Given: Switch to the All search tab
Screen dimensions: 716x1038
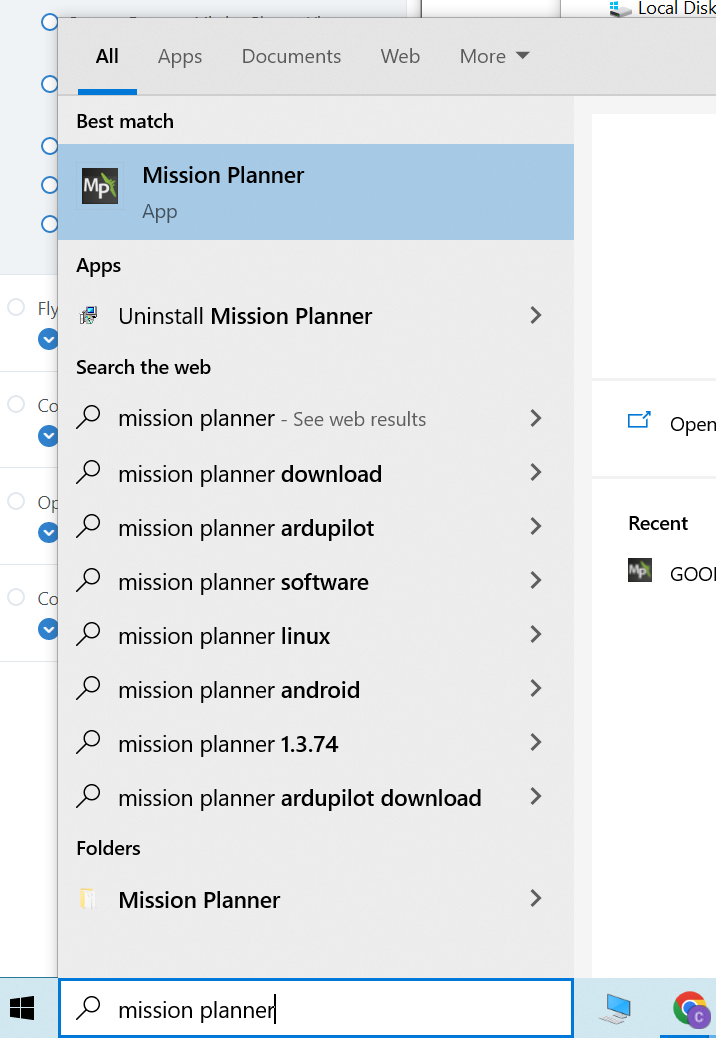Looking at the screenshot, I should pos(107,56).
